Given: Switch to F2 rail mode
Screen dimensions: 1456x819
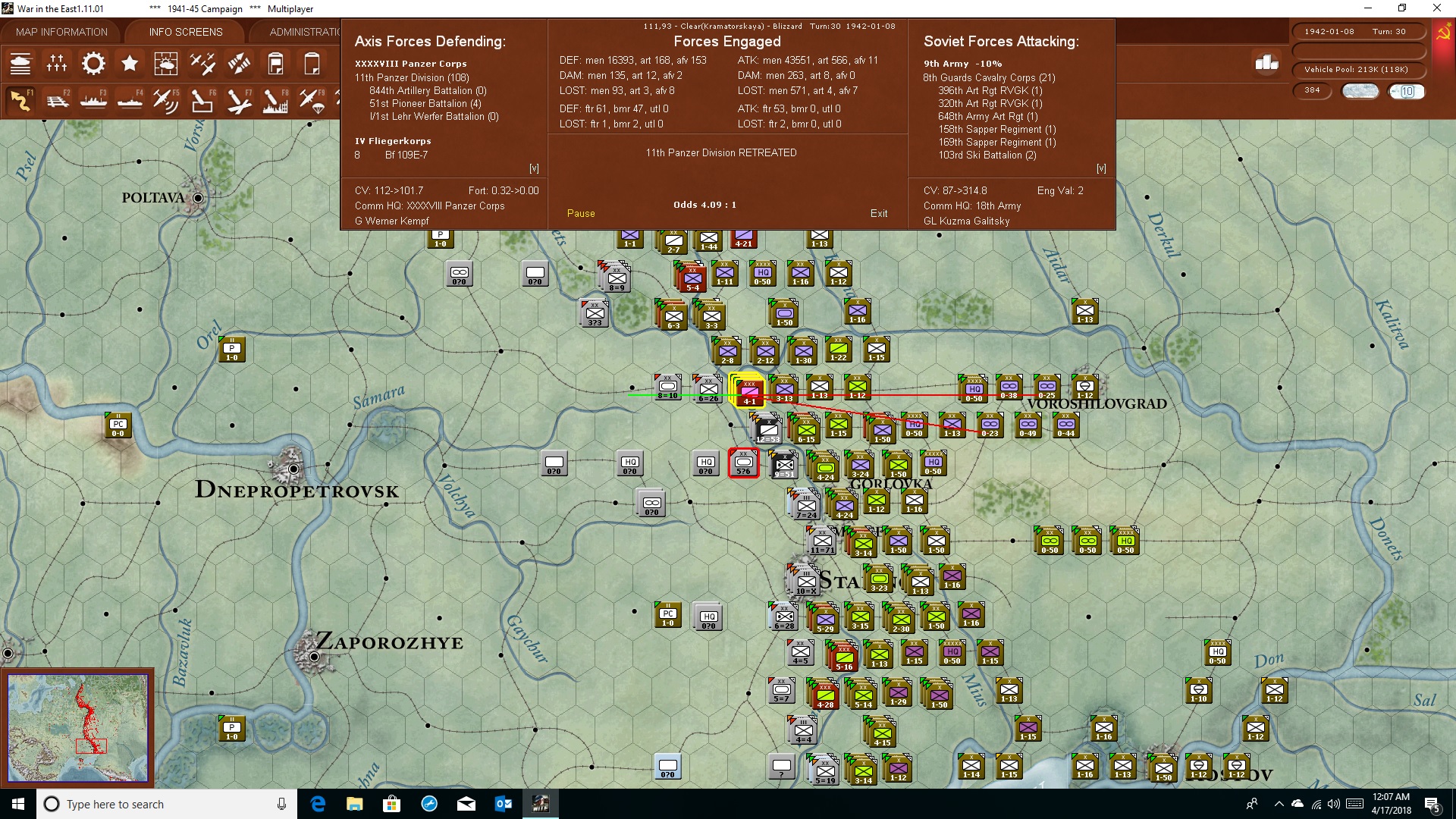Looking at the screenshot, I should tap(57, 101).
